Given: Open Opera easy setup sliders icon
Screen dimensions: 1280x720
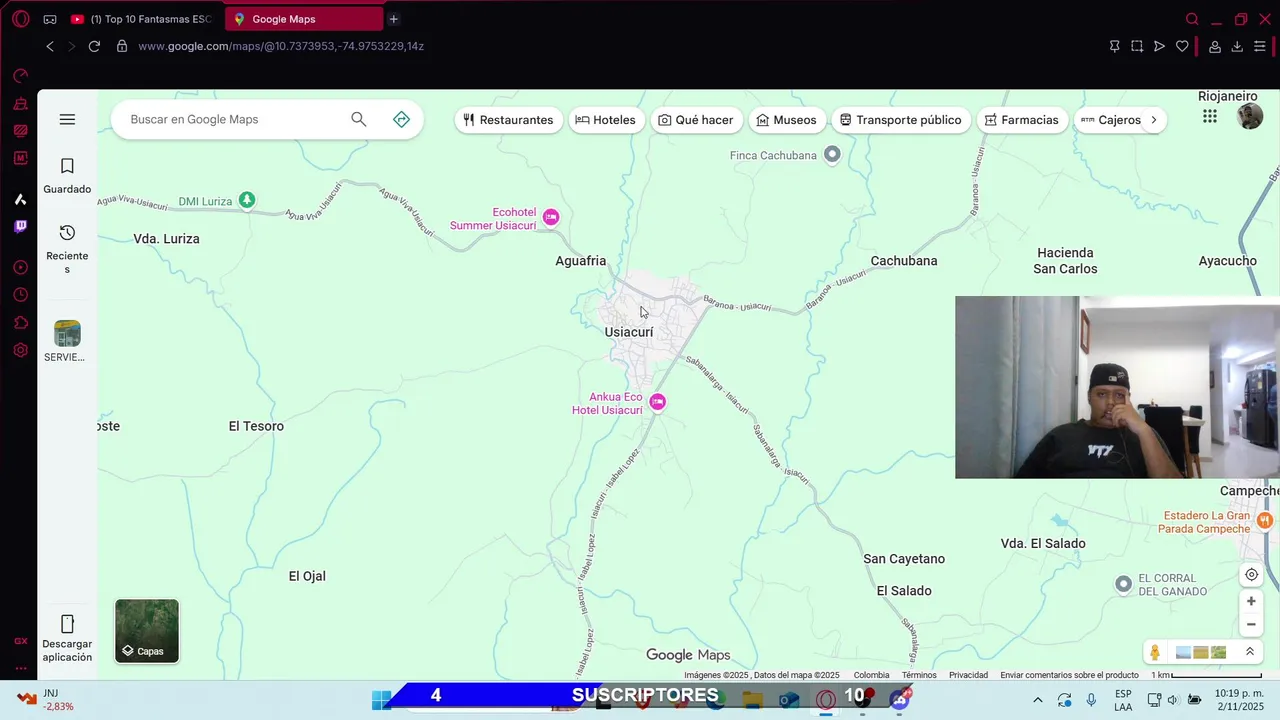Looking at the screenshot, I should [x=1260, y=46].
